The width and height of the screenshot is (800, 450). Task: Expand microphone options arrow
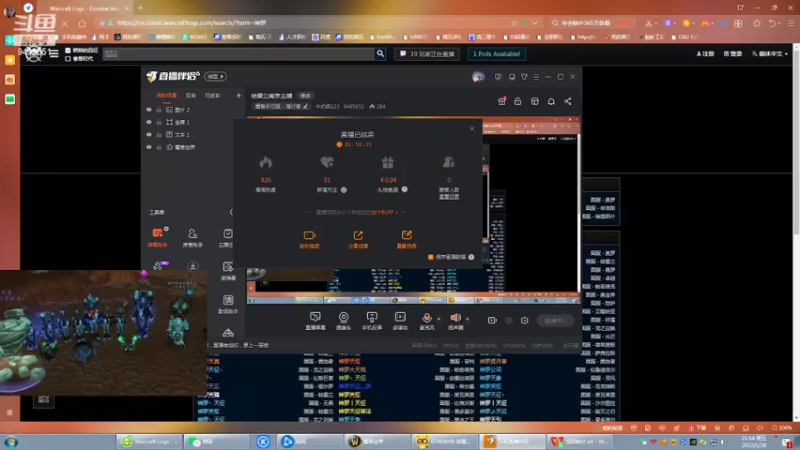click(438, 319)
